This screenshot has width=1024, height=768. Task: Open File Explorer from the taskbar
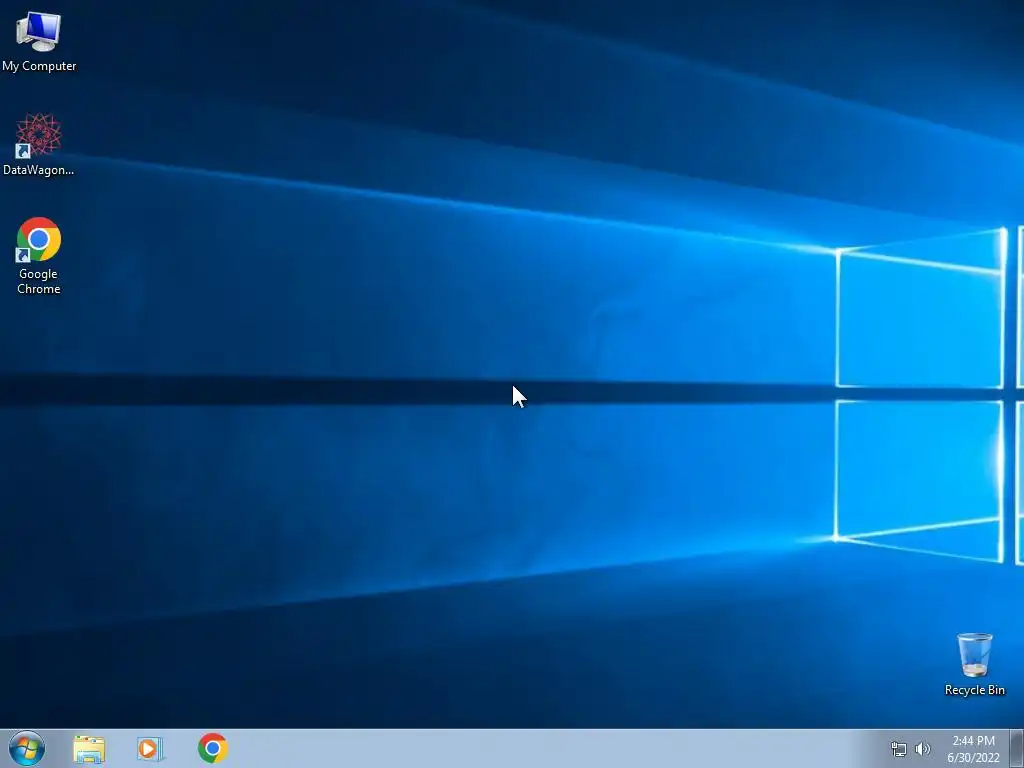click(89, 749)
